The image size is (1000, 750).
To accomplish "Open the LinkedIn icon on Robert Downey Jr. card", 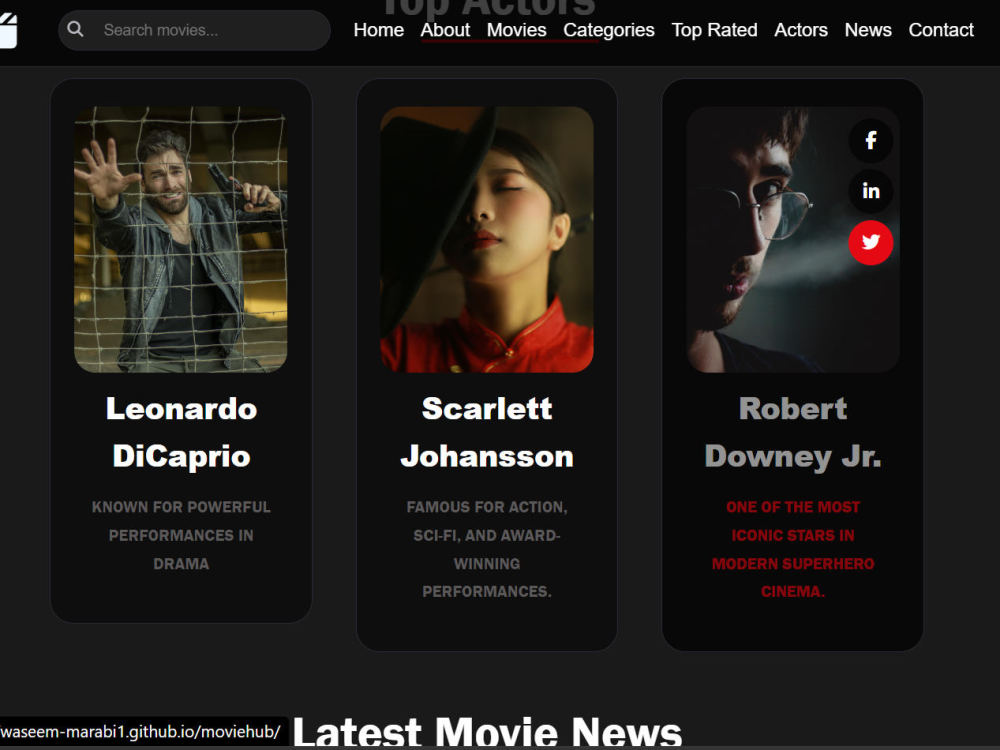I will pyautogui.click(x=871, y=191).
